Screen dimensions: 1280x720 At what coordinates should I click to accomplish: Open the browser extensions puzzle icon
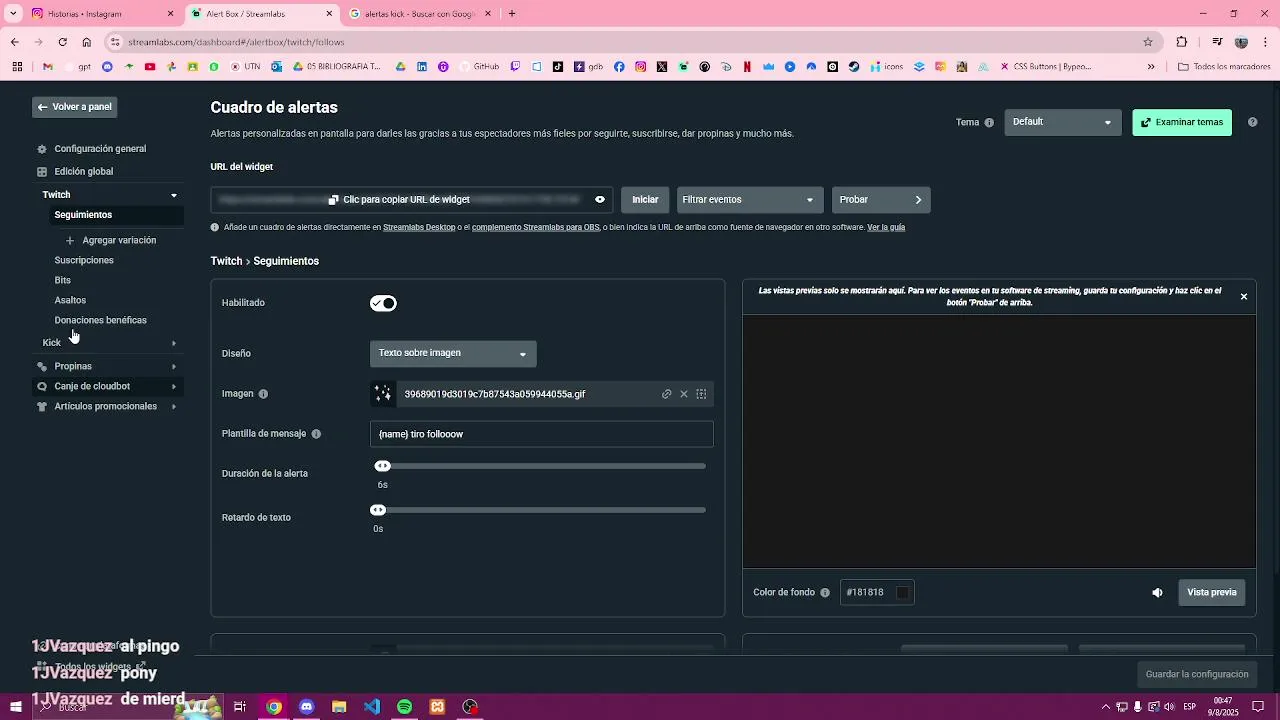(1182, 42)
